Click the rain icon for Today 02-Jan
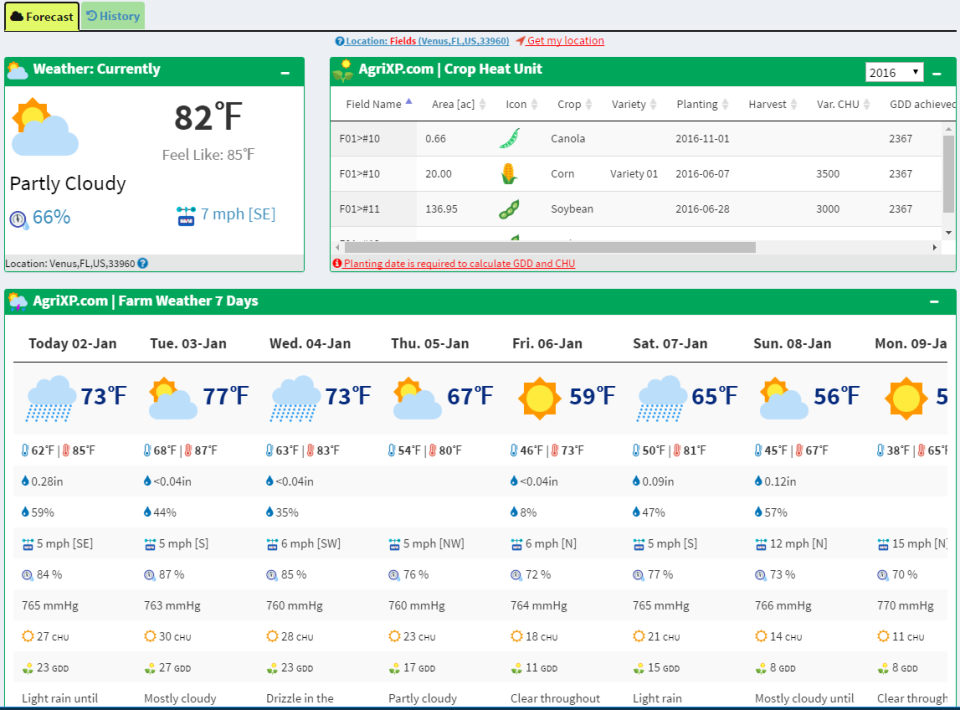Viewport: 960px width, 710px height. click(x=51, y=396)
